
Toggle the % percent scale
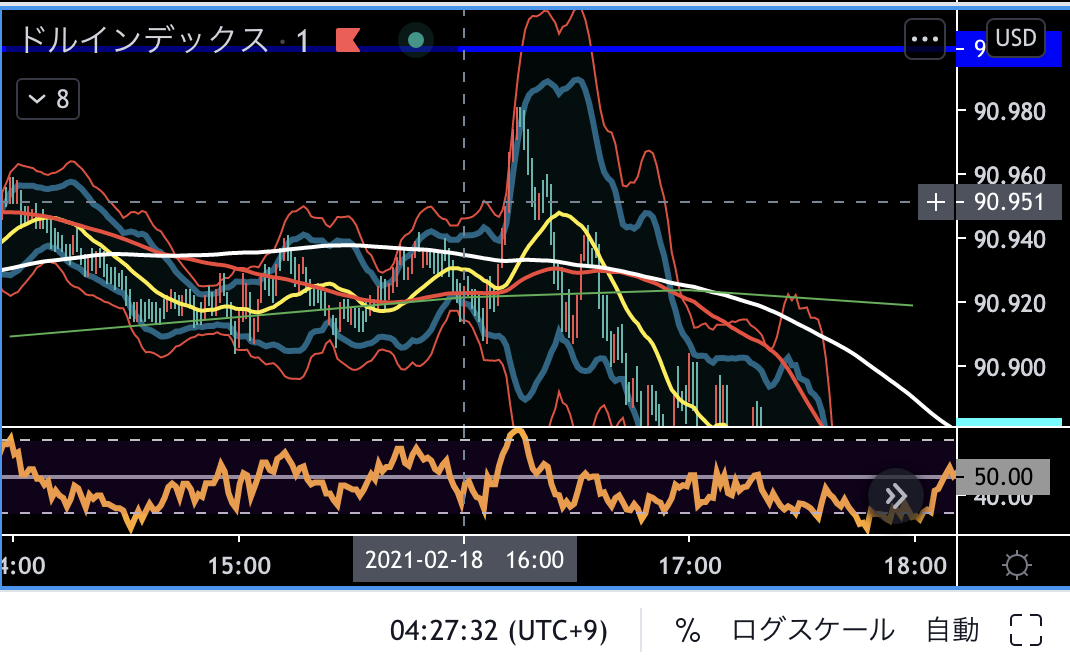pyautogui.click(x=686, y=630)
